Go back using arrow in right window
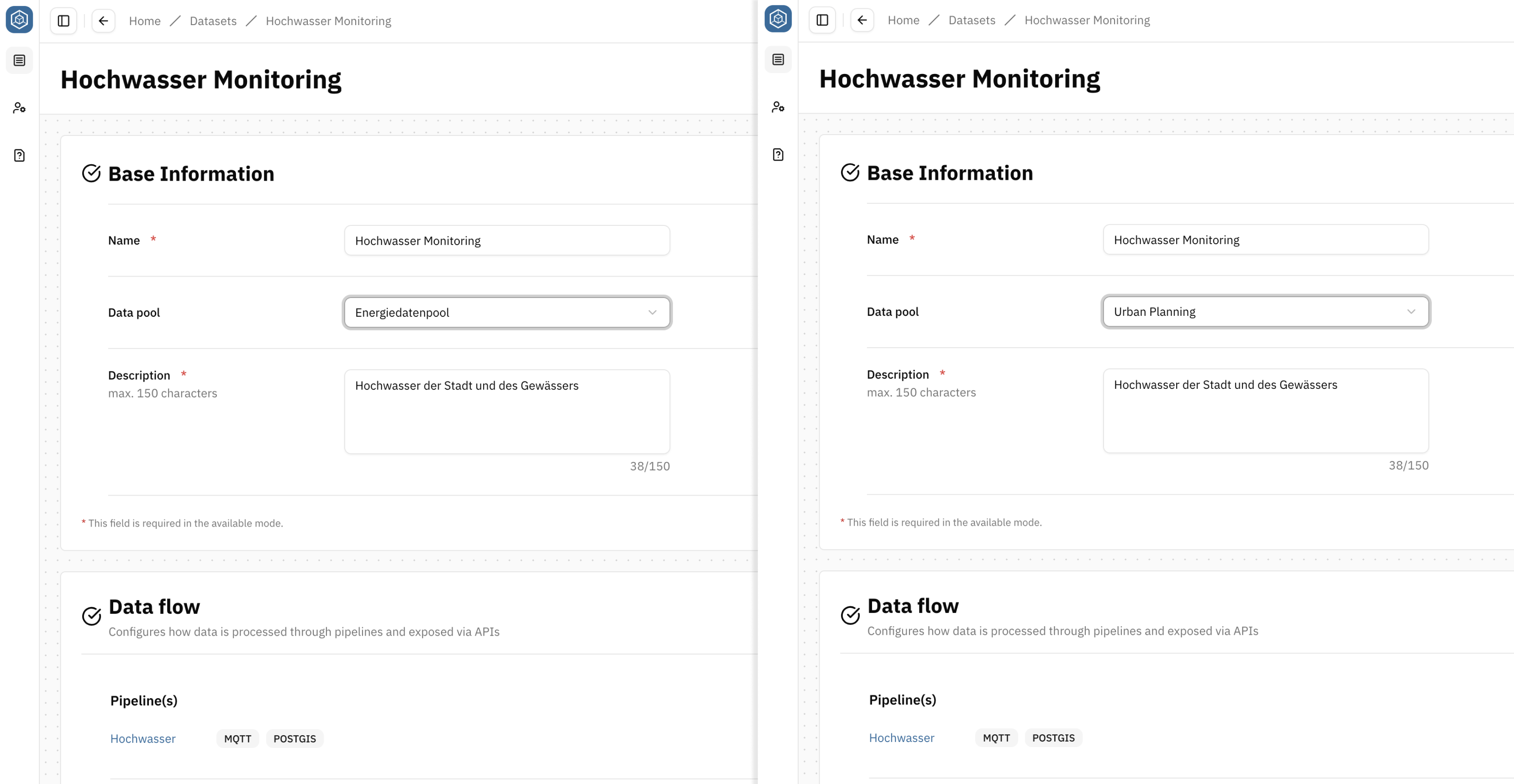This screenshot has height=784, width=1514. pyautogui.click(x=862, y=20)
